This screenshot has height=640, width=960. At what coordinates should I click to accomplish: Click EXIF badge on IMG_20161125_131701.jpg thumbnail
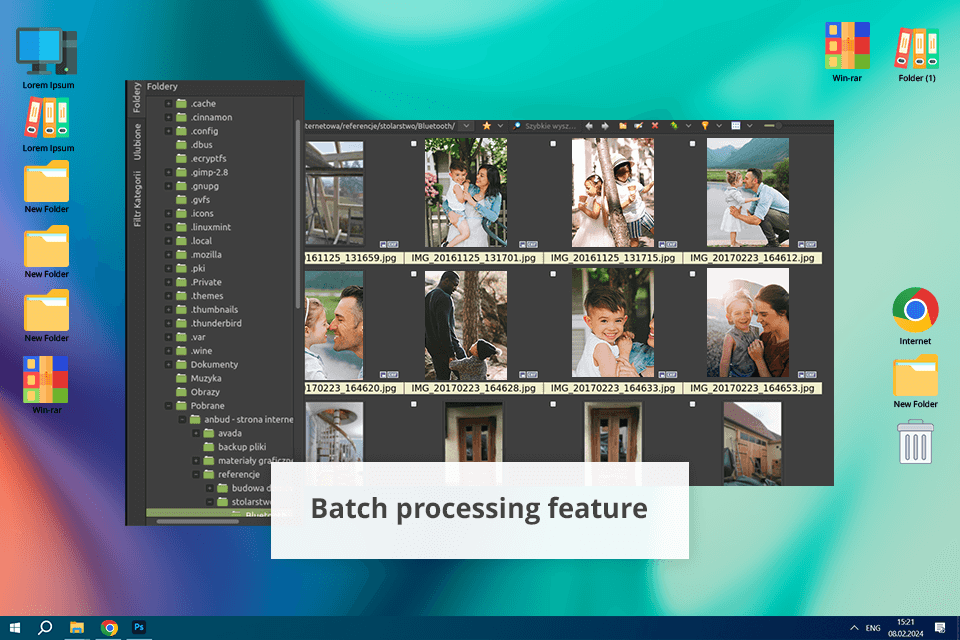[x=528, y=244]
